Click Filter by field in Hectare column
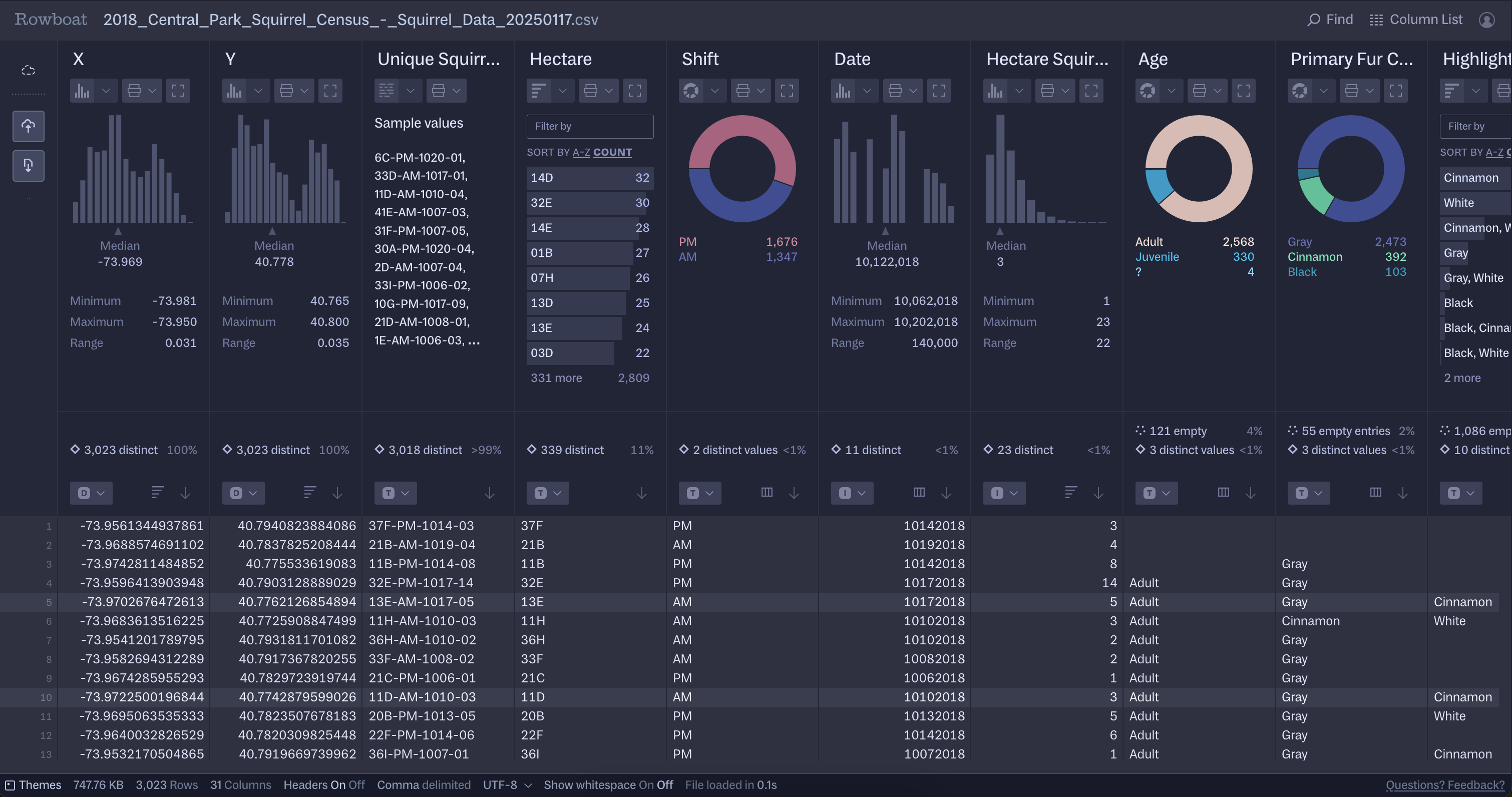 tap(590, 126)
